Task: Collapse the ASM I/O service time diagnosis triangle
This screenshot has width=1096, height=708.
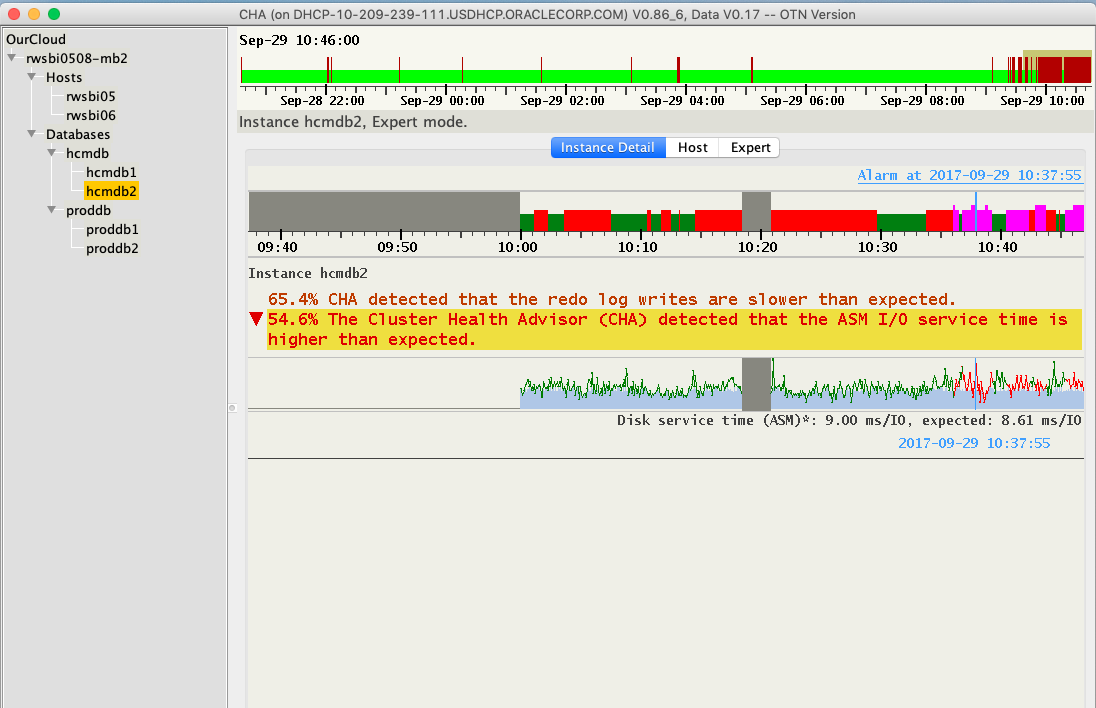Action: coord(257,319)
